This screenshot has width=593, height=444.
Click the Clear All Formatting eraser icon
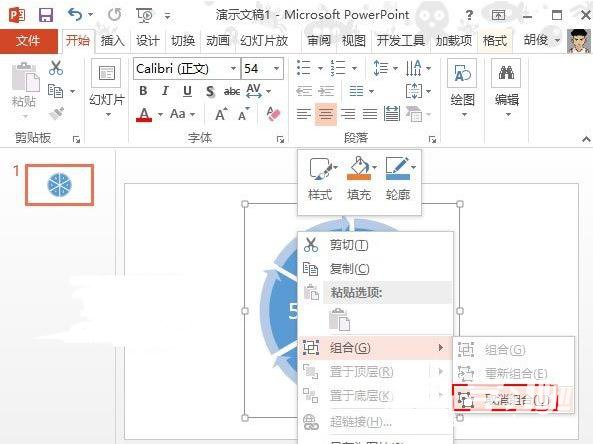(273, 113)
